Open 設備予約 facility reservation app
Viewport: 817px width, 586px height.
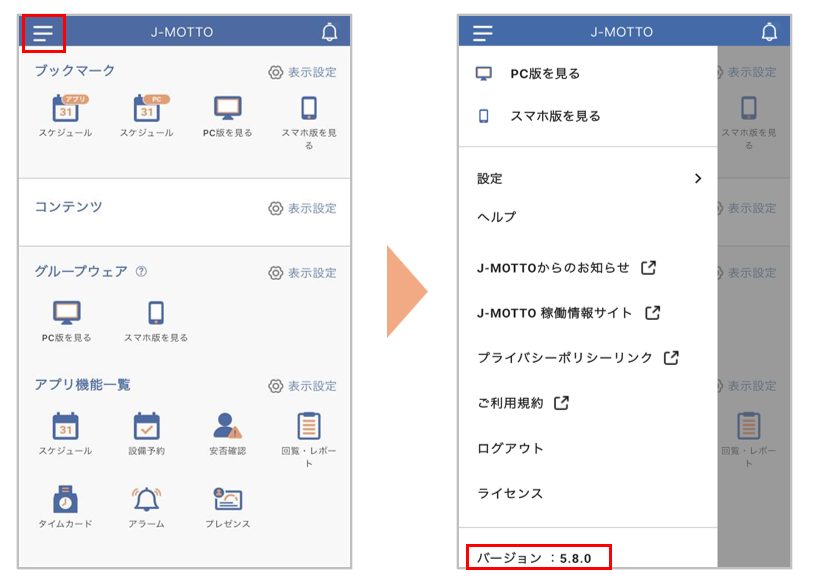coord(146,427)
